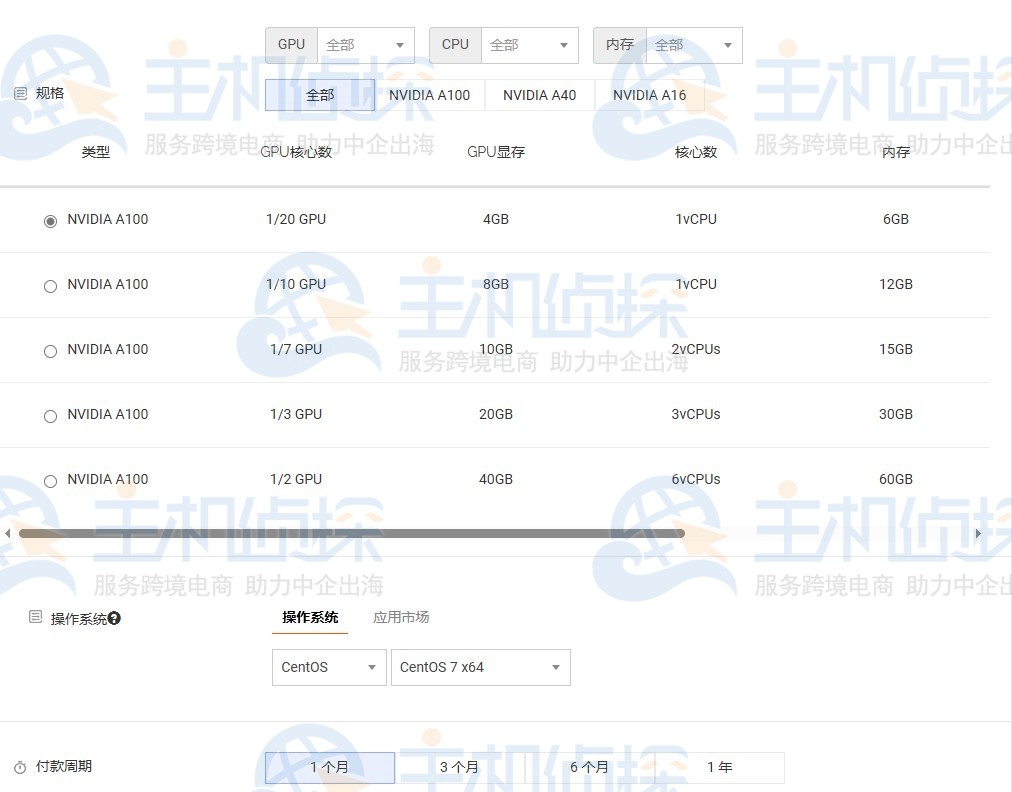This screenshot has height=792, width=1012.
Task: Open the help question-mark icon near 操作系统
Action: pos(113,618)
